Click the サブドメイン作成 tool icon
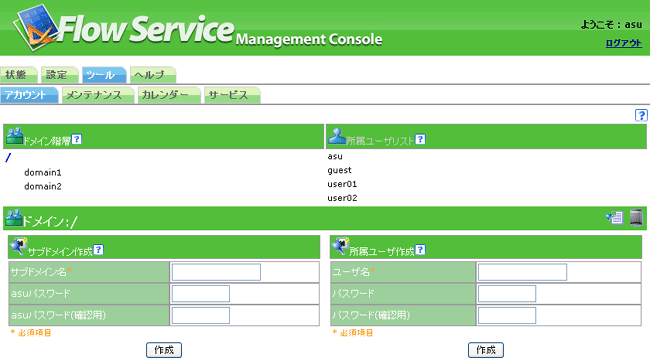This screenshot has width=650, height=361. point(18,246)
